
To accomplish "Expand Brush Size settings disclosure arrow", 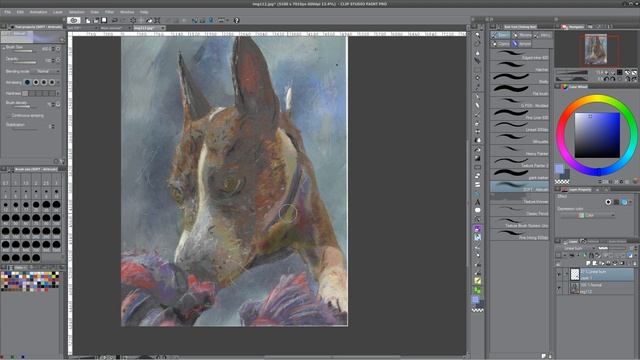I will coord(4,48).
